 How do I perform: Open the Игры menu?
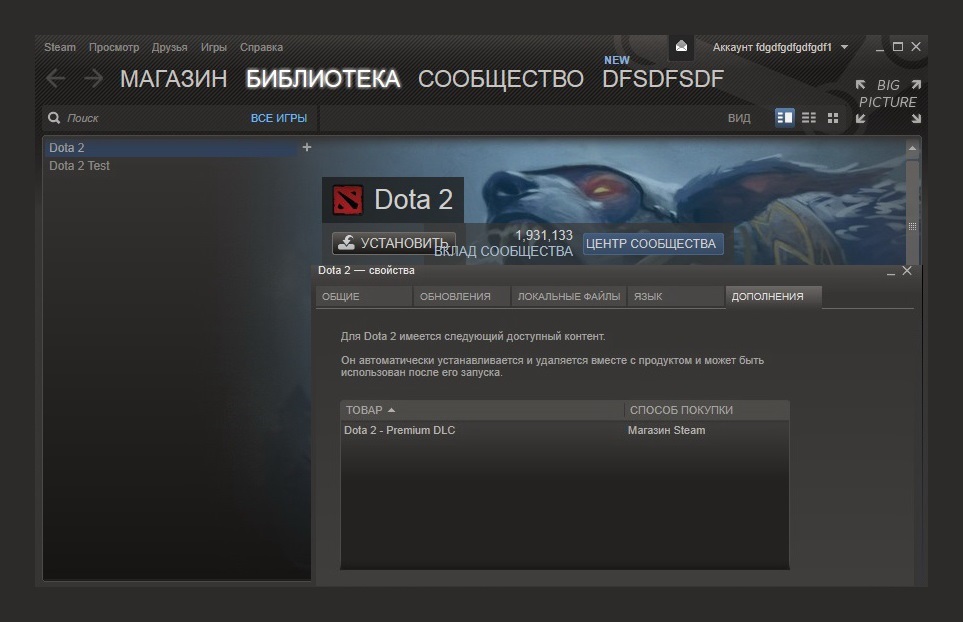coord(214,47)
